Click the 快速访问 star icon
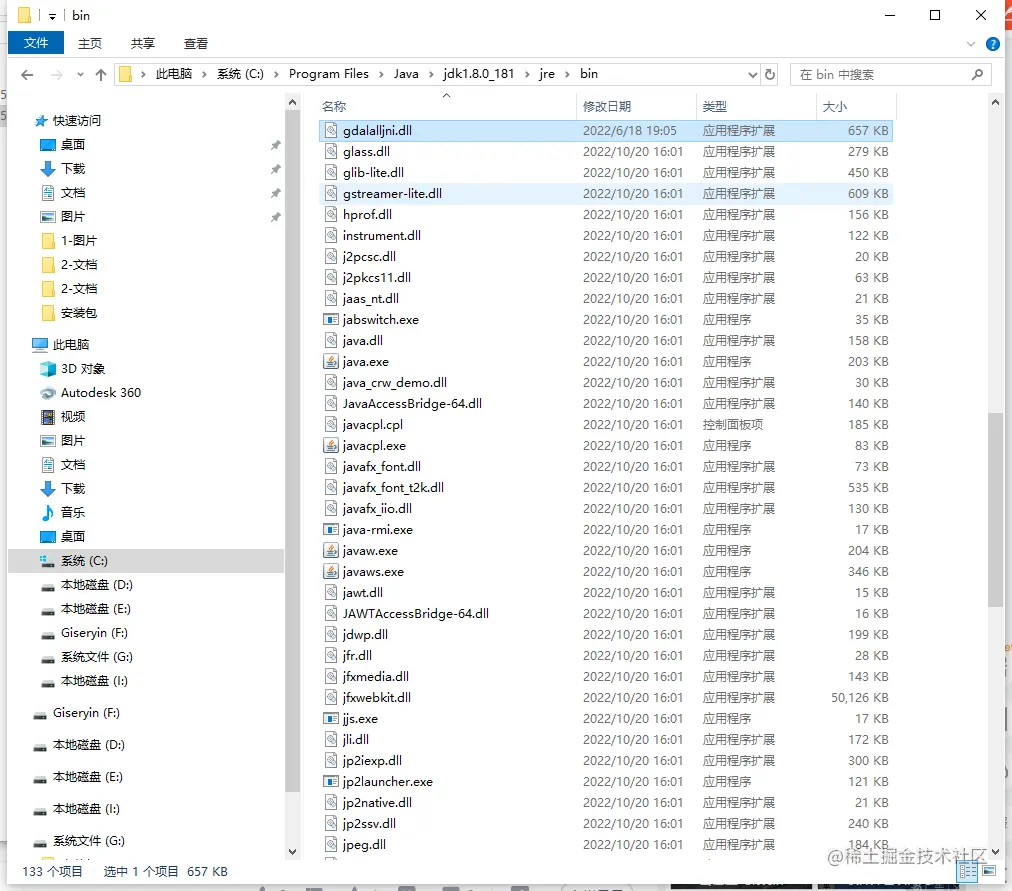Image resolution: width=1012 pixels, height=891 pixels. [x=41, y=121]
